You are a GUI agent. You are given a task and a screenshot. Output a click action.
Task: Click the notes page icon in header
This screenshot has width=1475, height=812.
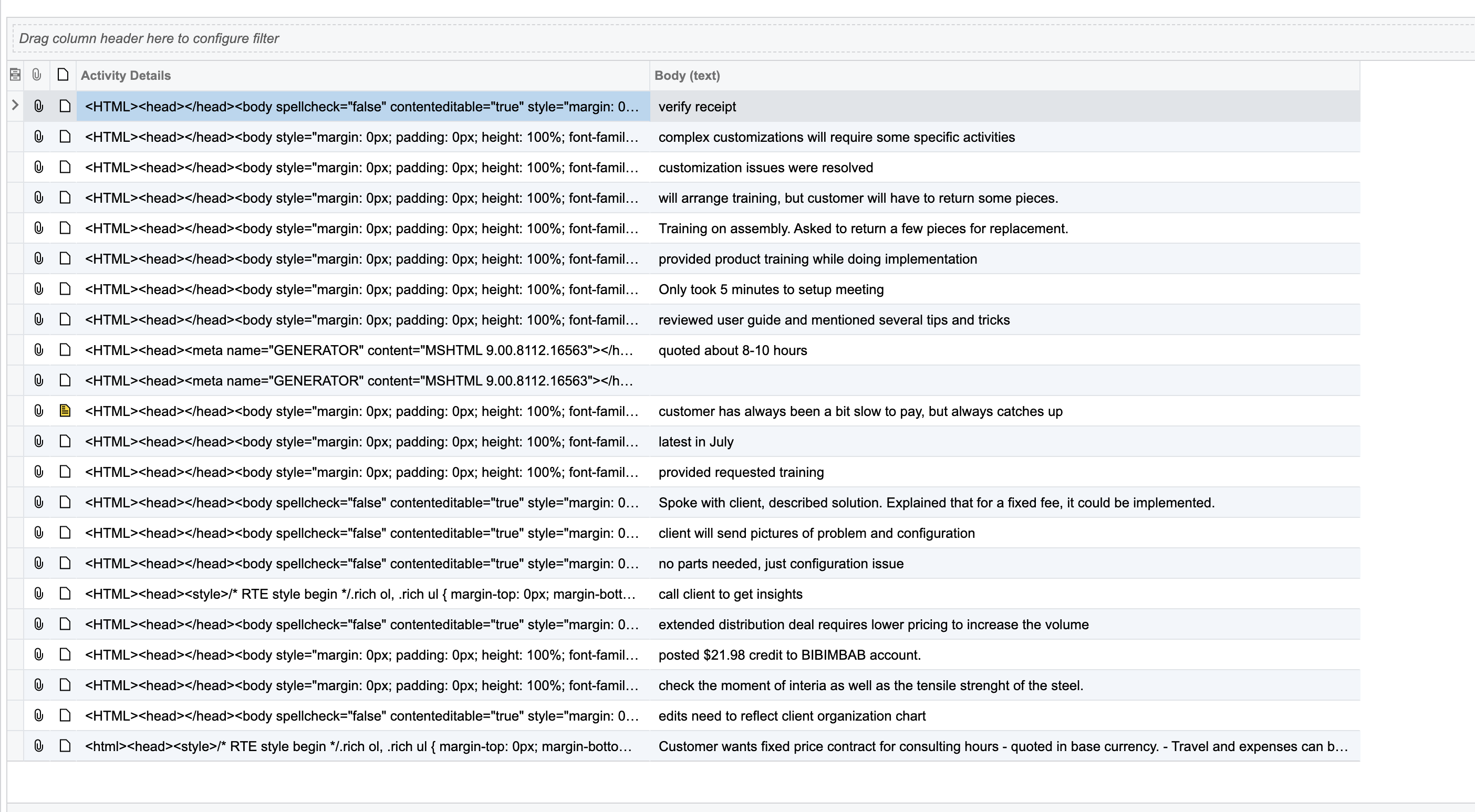[x=64, y=75]
